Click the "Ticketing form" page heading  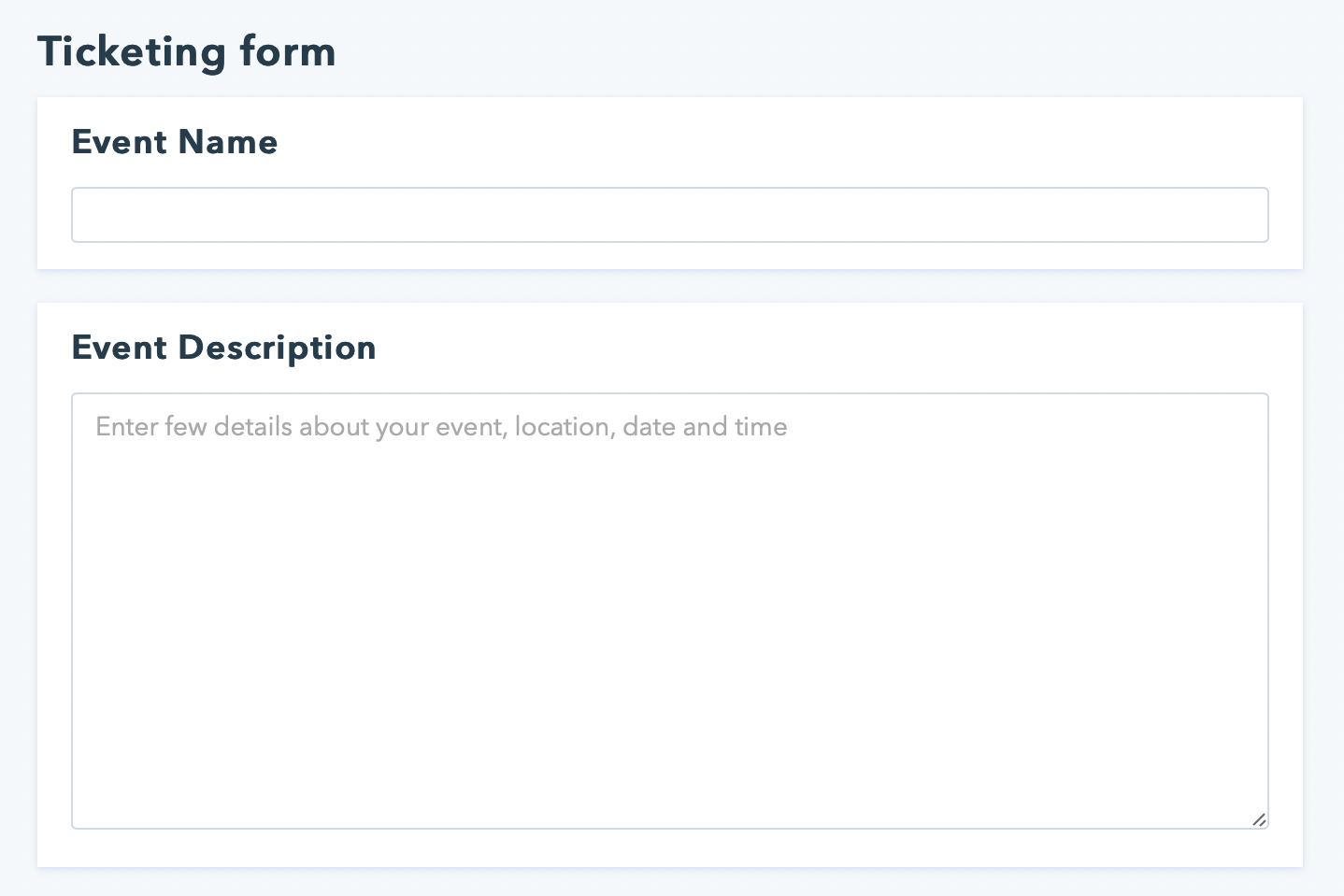[x=187, y=52]
